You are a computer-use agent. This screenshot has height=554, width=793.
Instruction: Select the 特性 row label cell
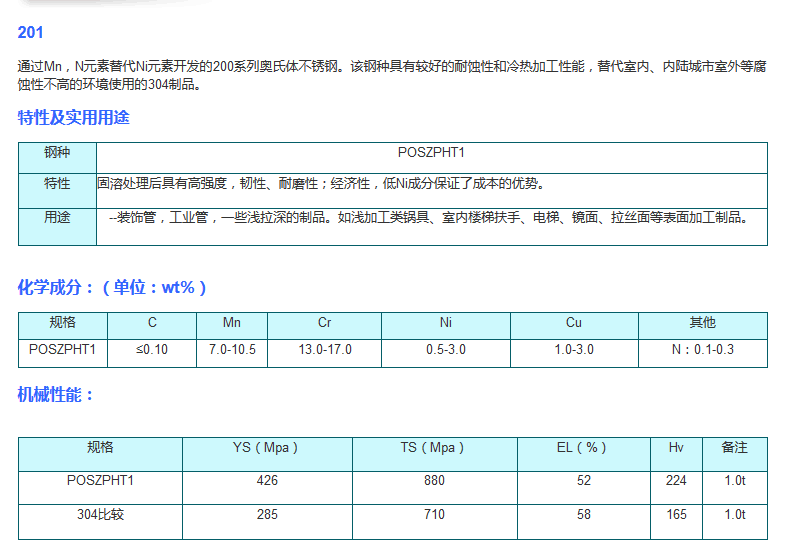click(x=57, y=184)
